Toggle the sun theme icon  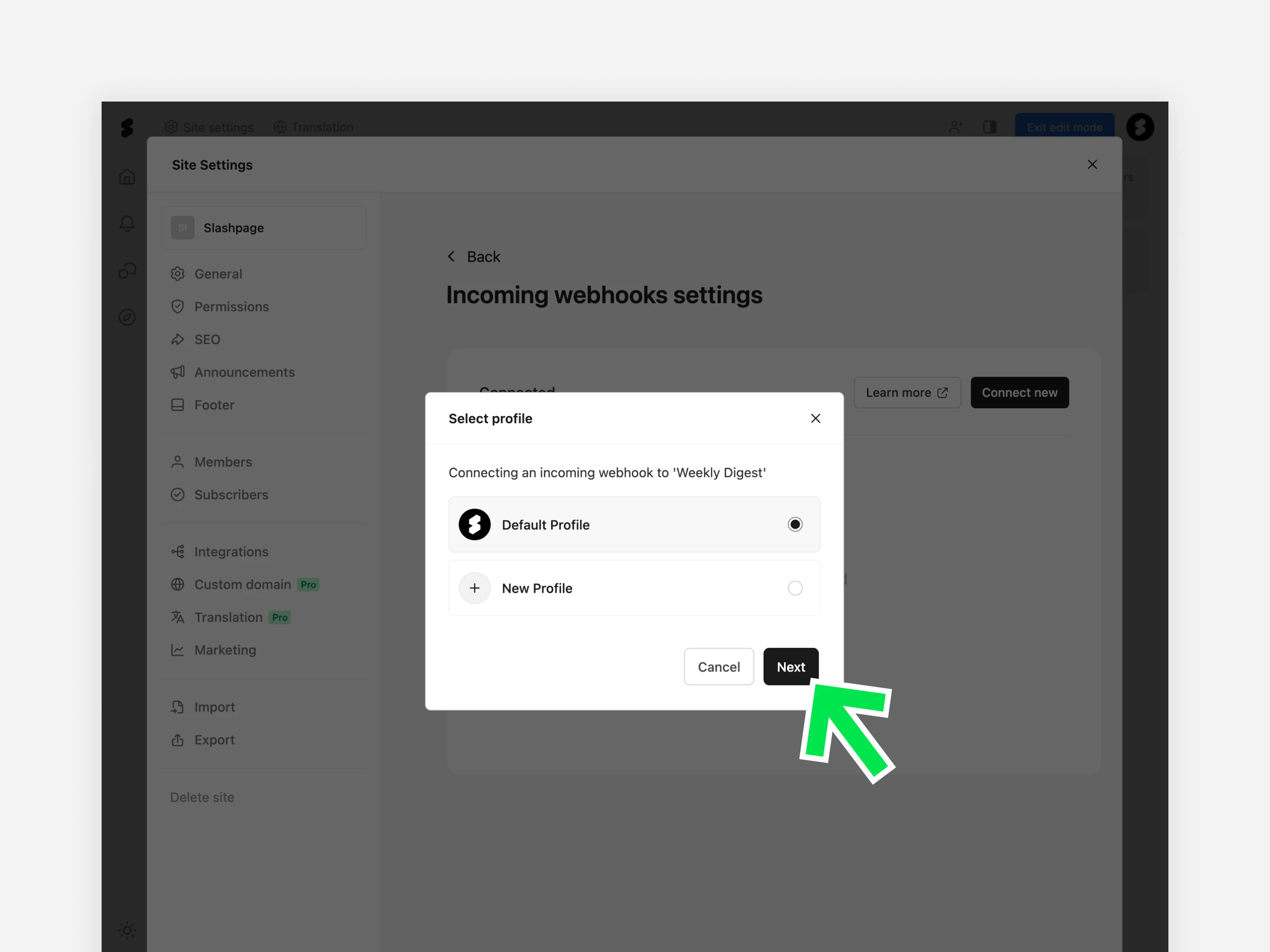(127, 930)
